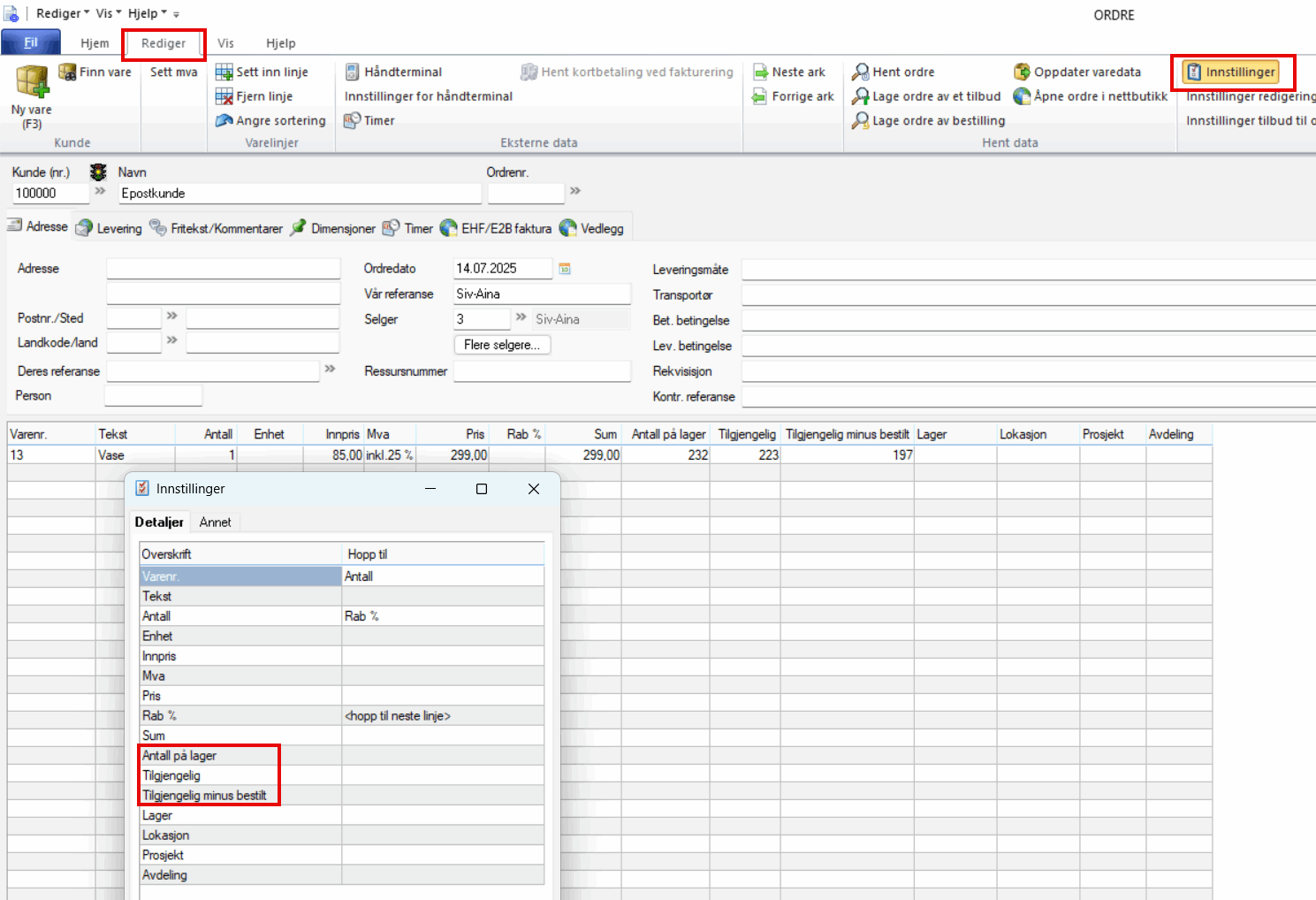
Task: Click Hent ordre in ribbon
Action: [894, 72]
